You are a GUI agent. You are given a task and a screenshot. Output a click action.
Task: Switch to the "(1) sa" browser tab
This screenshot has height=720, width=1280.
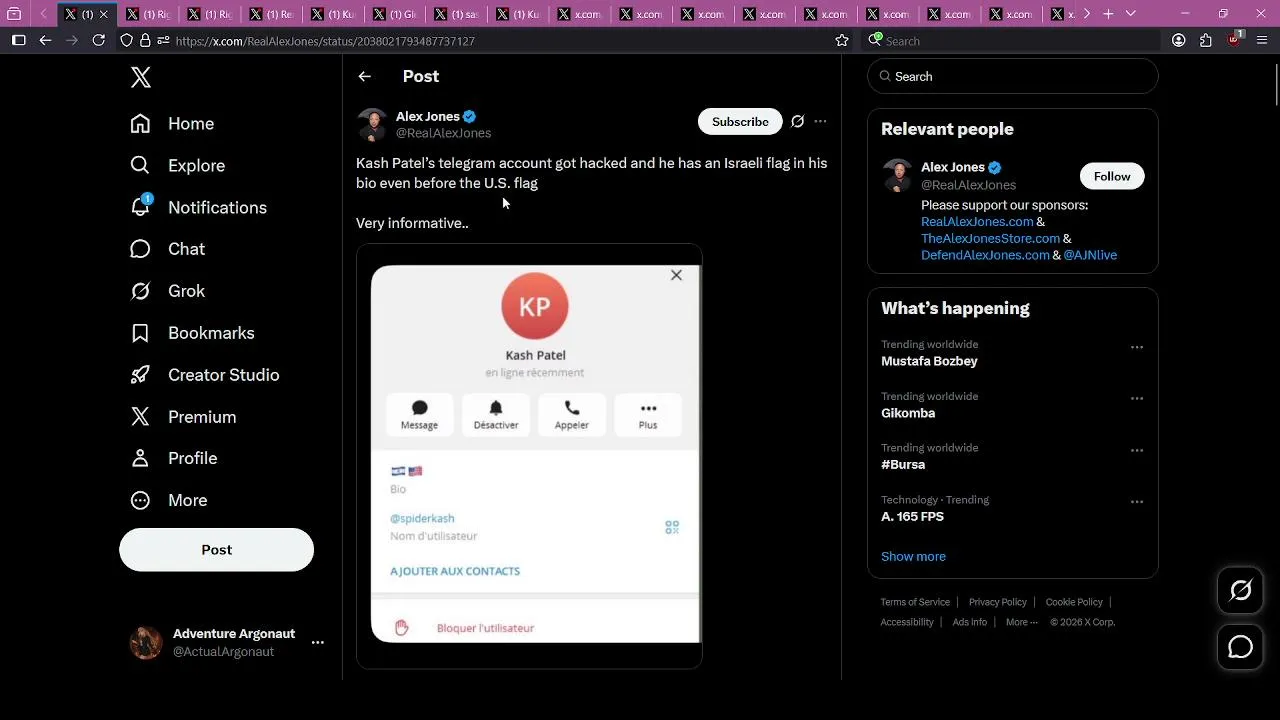point(458,14)
